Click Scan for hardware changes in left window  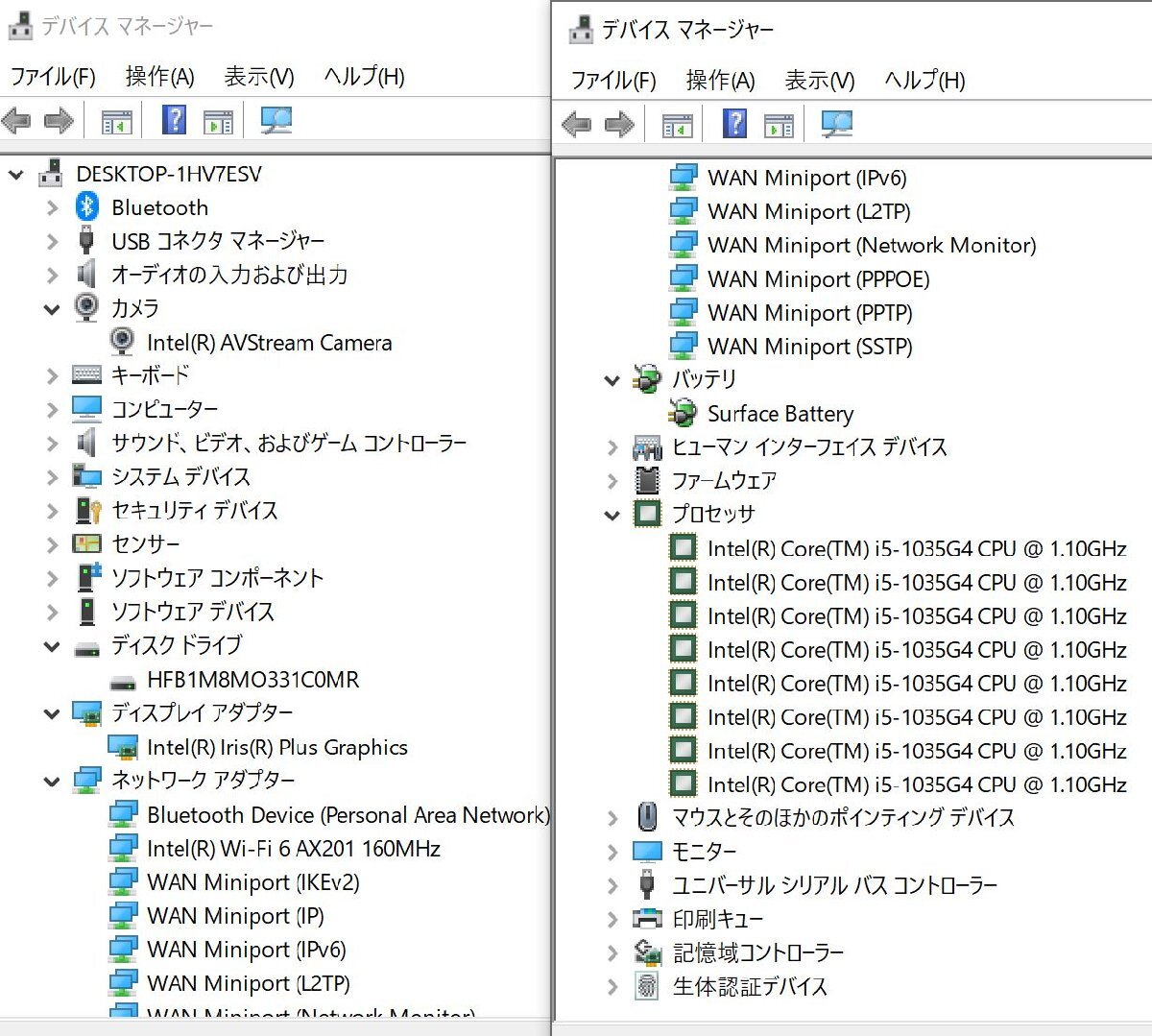[276, 120]
